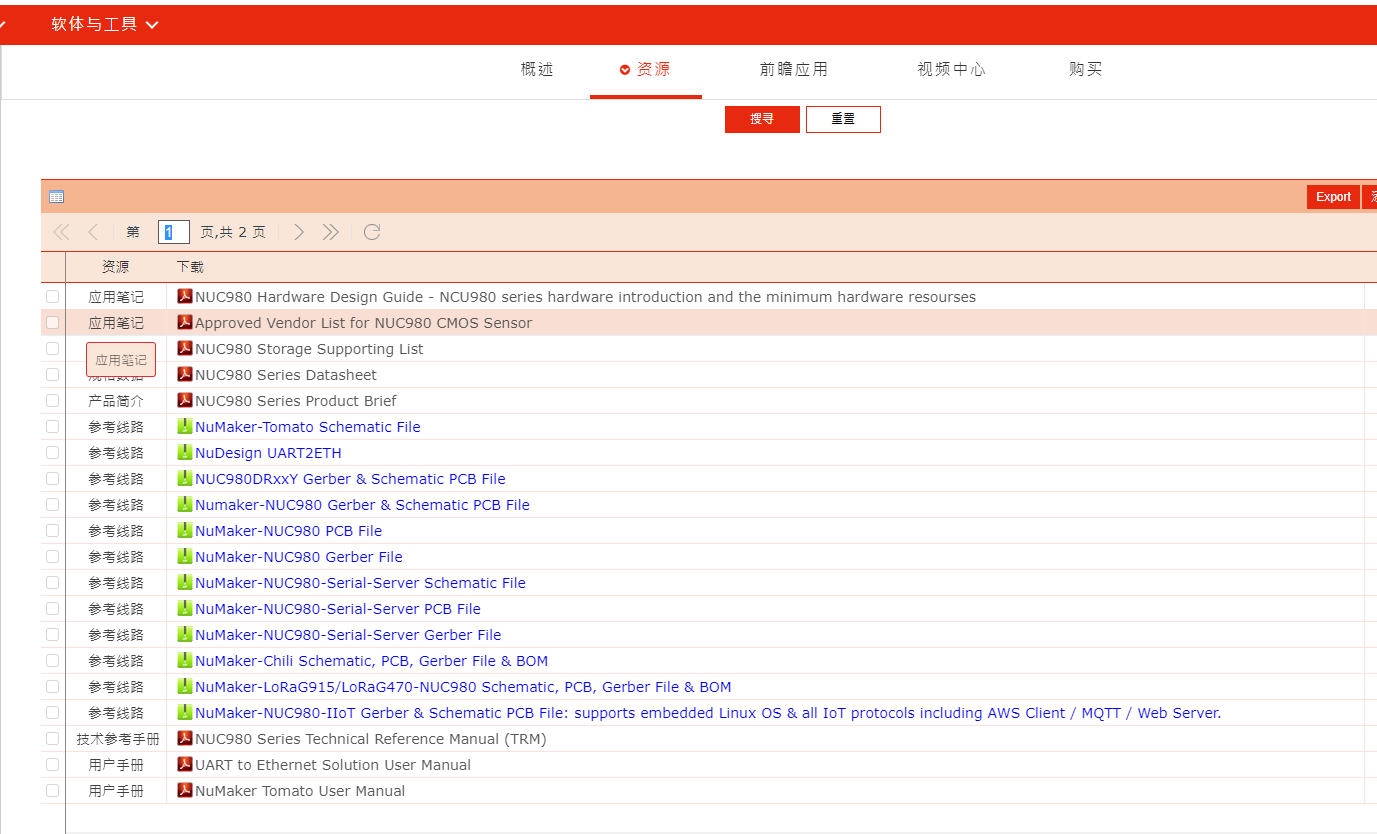Click the page number input field

(173, 231)
